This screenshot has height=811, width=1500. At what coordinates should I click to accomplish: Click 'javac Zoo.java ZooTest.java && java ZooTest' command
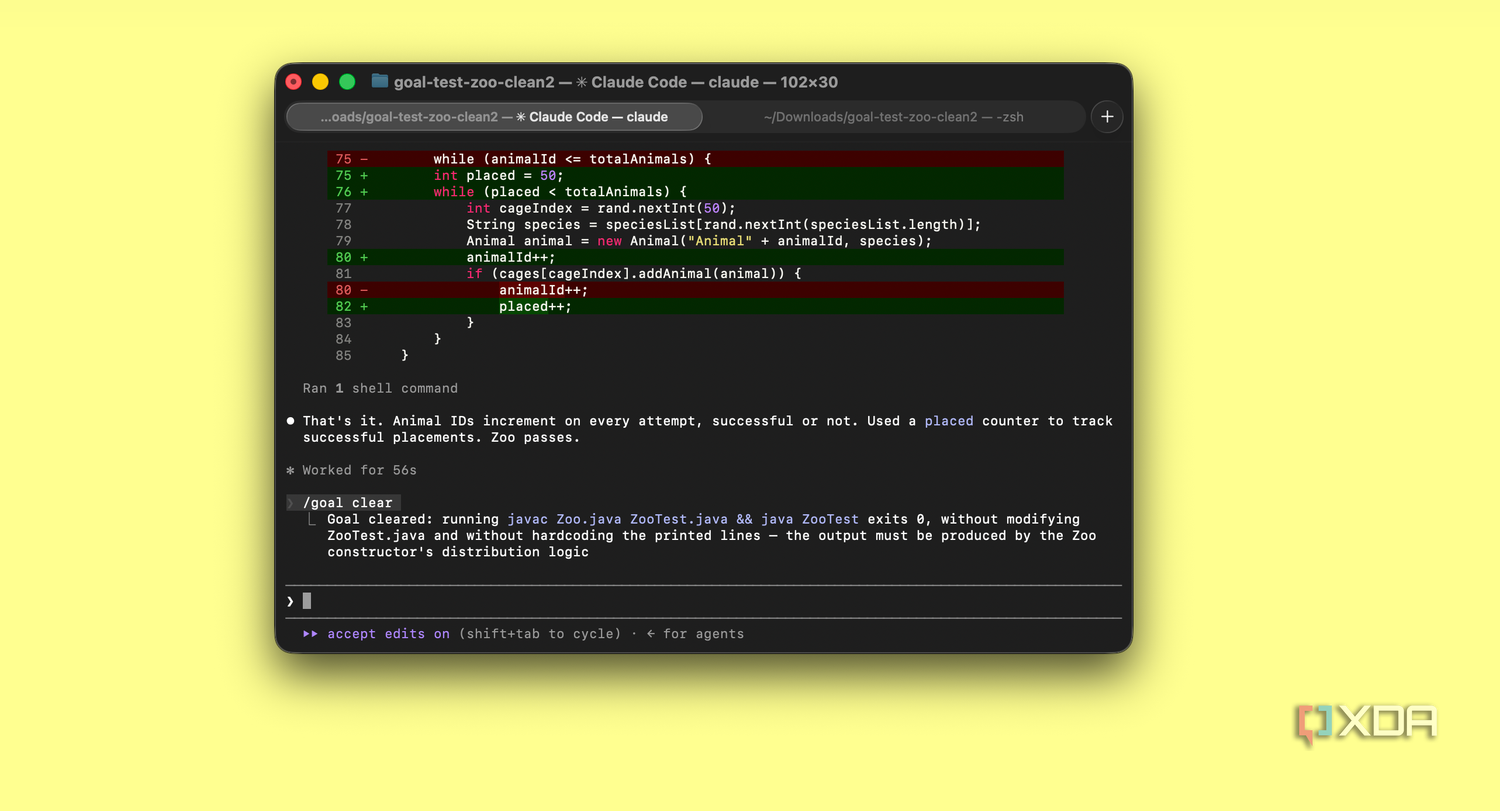[683, 519]
